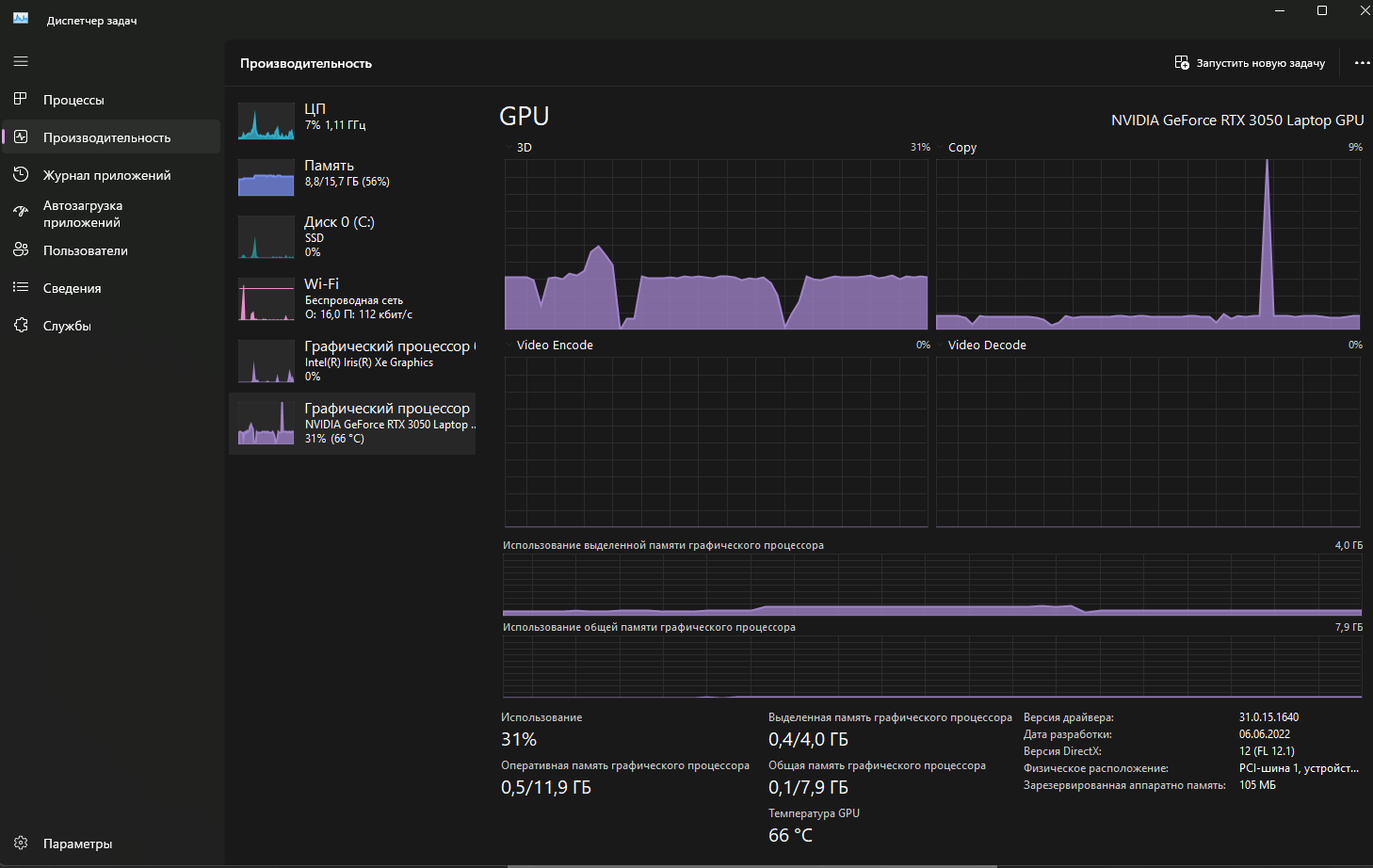Open Процессы page
Image resolution: width=1373 pixels, height=868 pixels.
click(111, 99)
